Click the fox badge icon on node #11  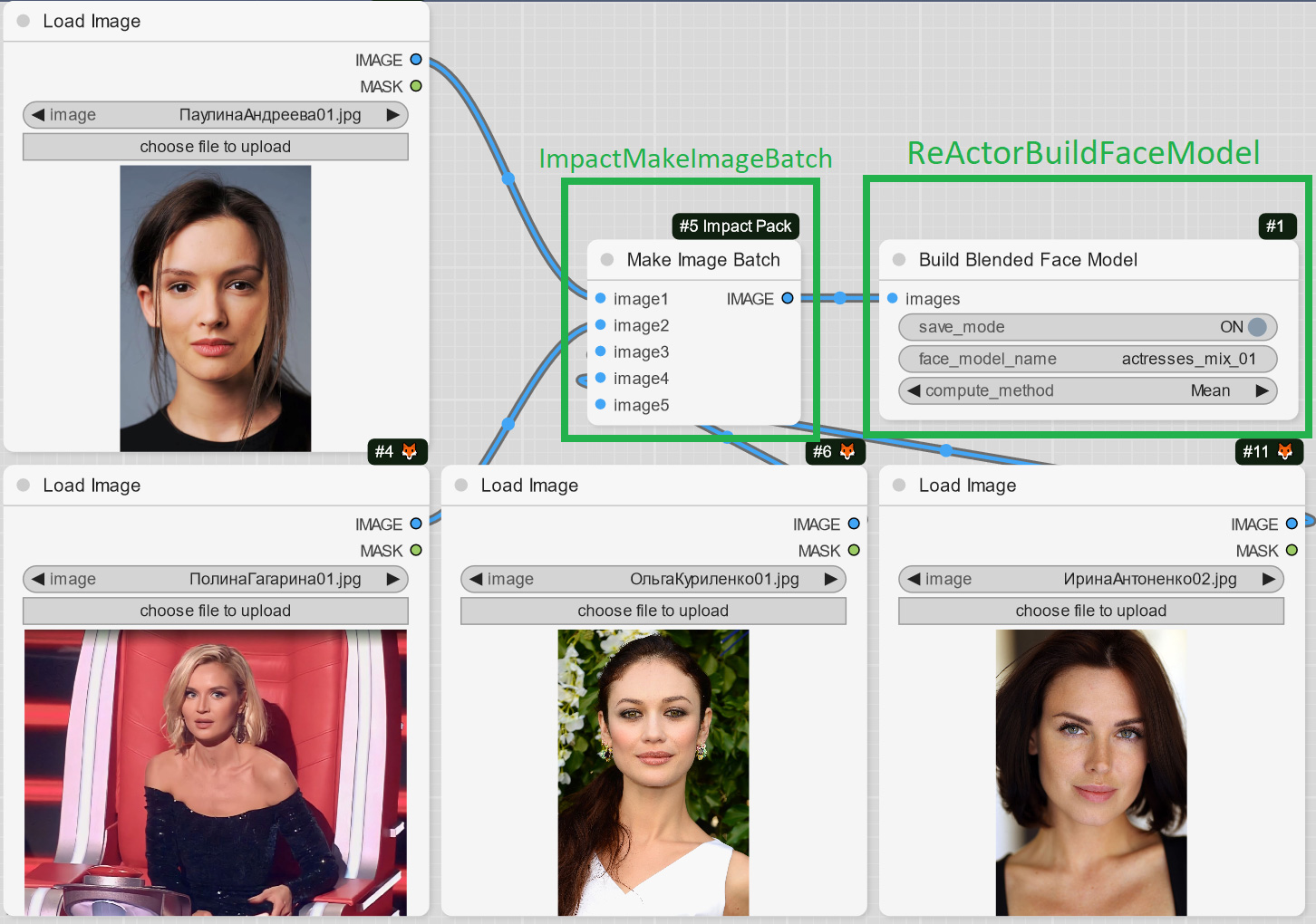tap(1285, 451)
